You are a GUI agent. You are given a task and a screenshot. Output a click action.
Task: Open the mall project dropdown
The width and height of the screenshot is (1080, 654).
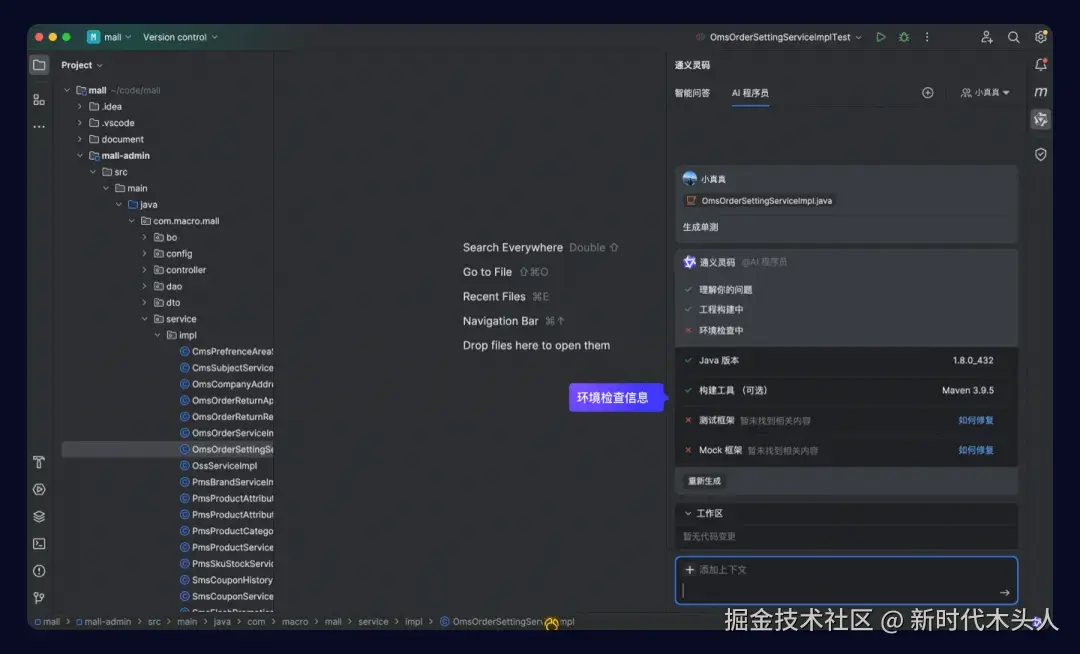click(x=117, y=37)
